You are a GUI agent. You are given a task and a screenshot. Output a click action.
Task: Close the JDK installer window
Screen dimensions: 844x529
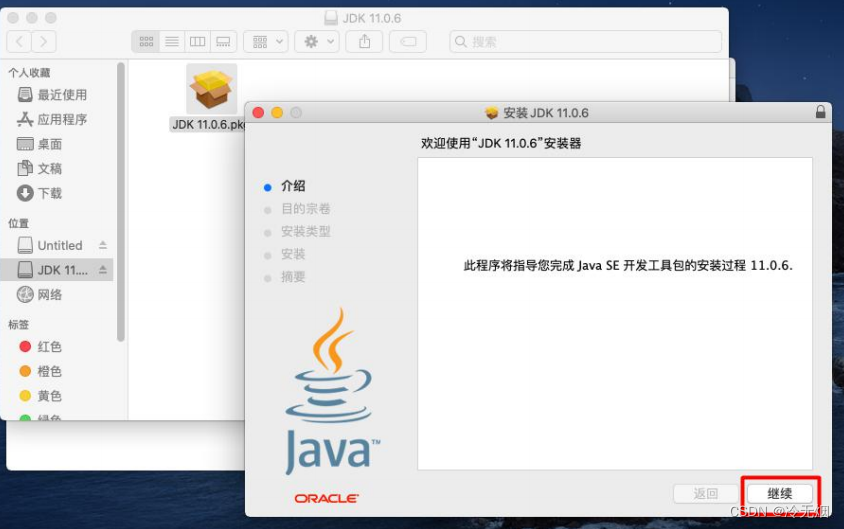(258, 112)
